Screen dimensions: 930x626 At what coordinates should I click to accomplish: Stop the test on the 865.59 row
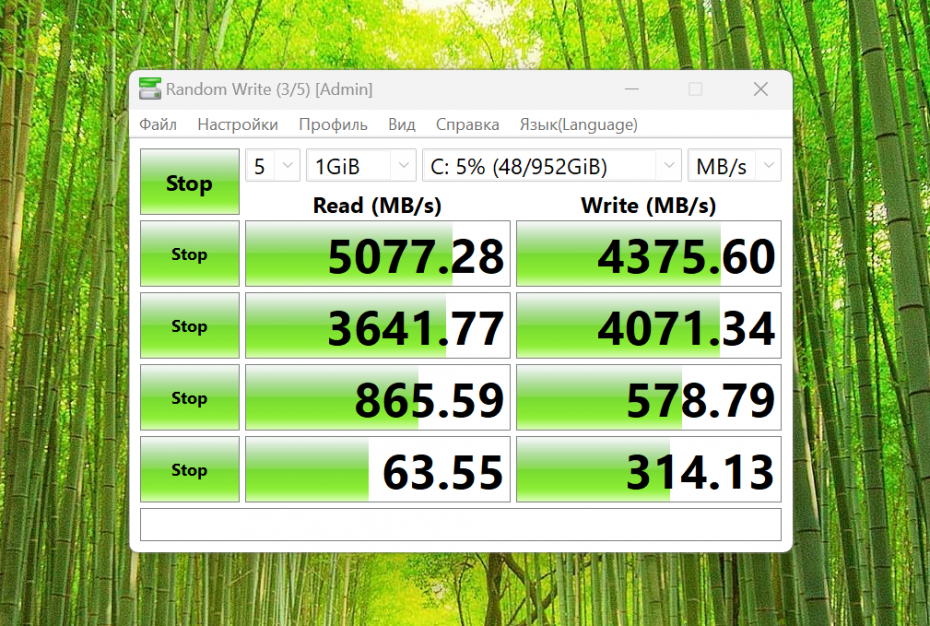[190, 398]
